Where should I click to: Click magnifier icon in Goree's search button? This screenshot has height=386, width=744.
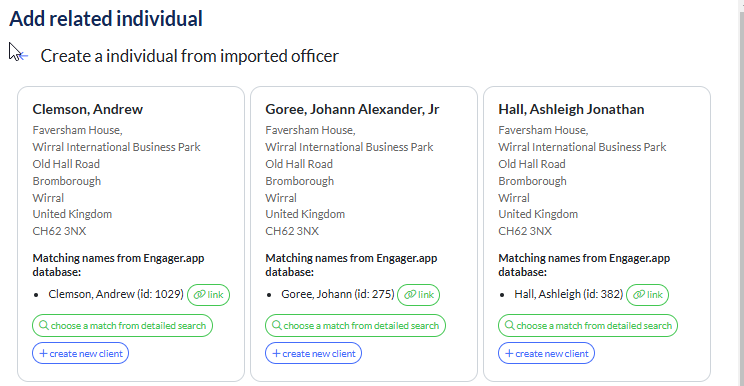click(x=277, y=325)
